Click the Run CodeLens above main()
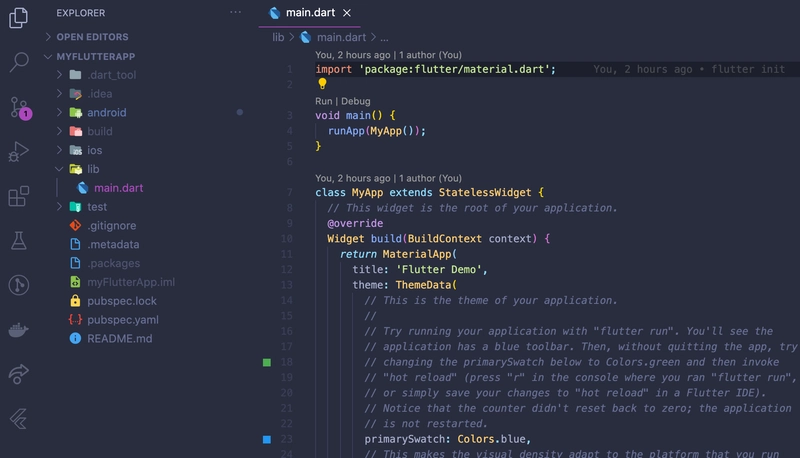The width and height of the screenshot is (800, 458). click(x=323, y=101)
